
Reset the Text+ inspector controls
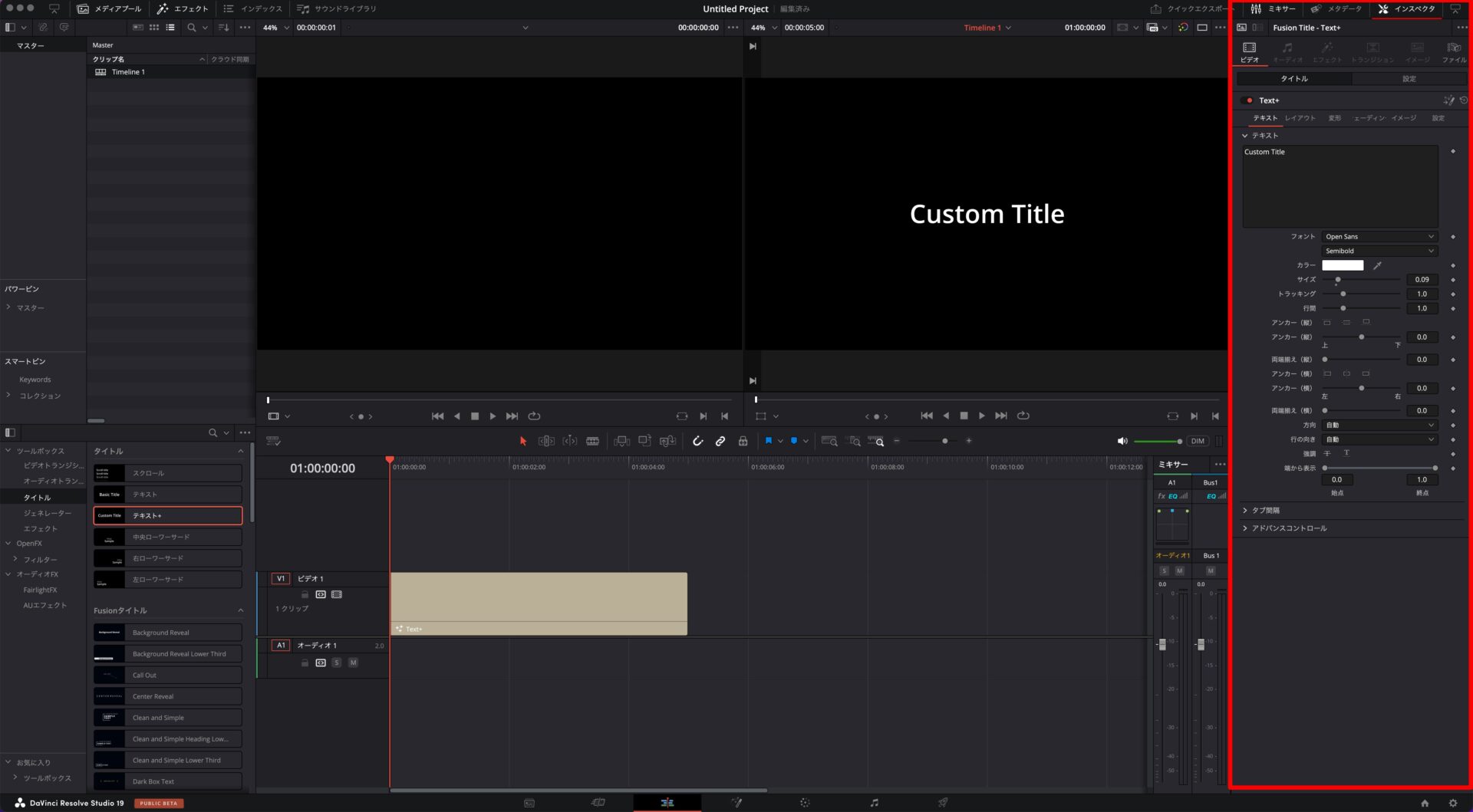(1463, 100)
